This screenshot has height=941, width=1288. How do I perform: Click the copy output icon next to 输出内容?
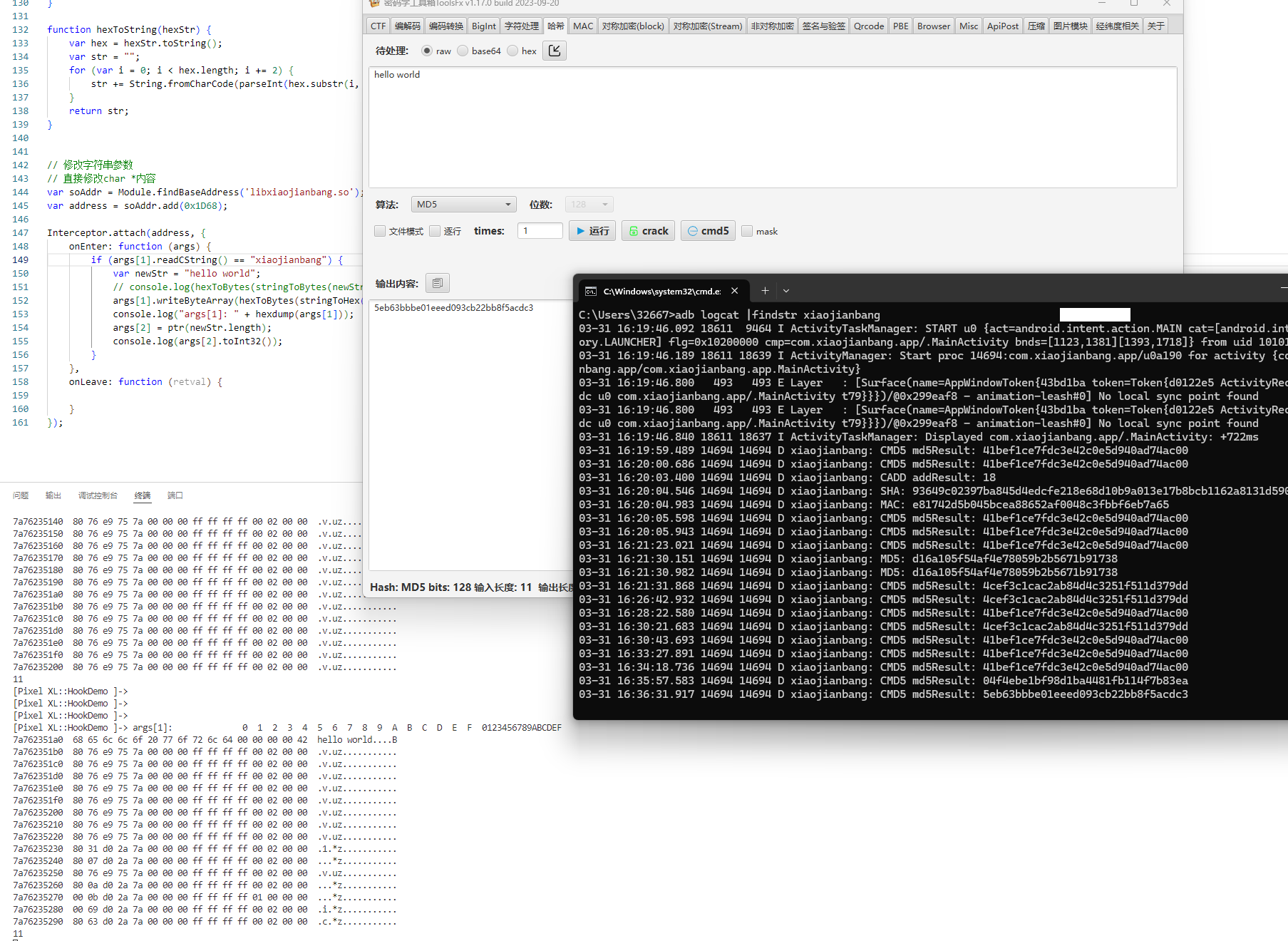point(437,283)
